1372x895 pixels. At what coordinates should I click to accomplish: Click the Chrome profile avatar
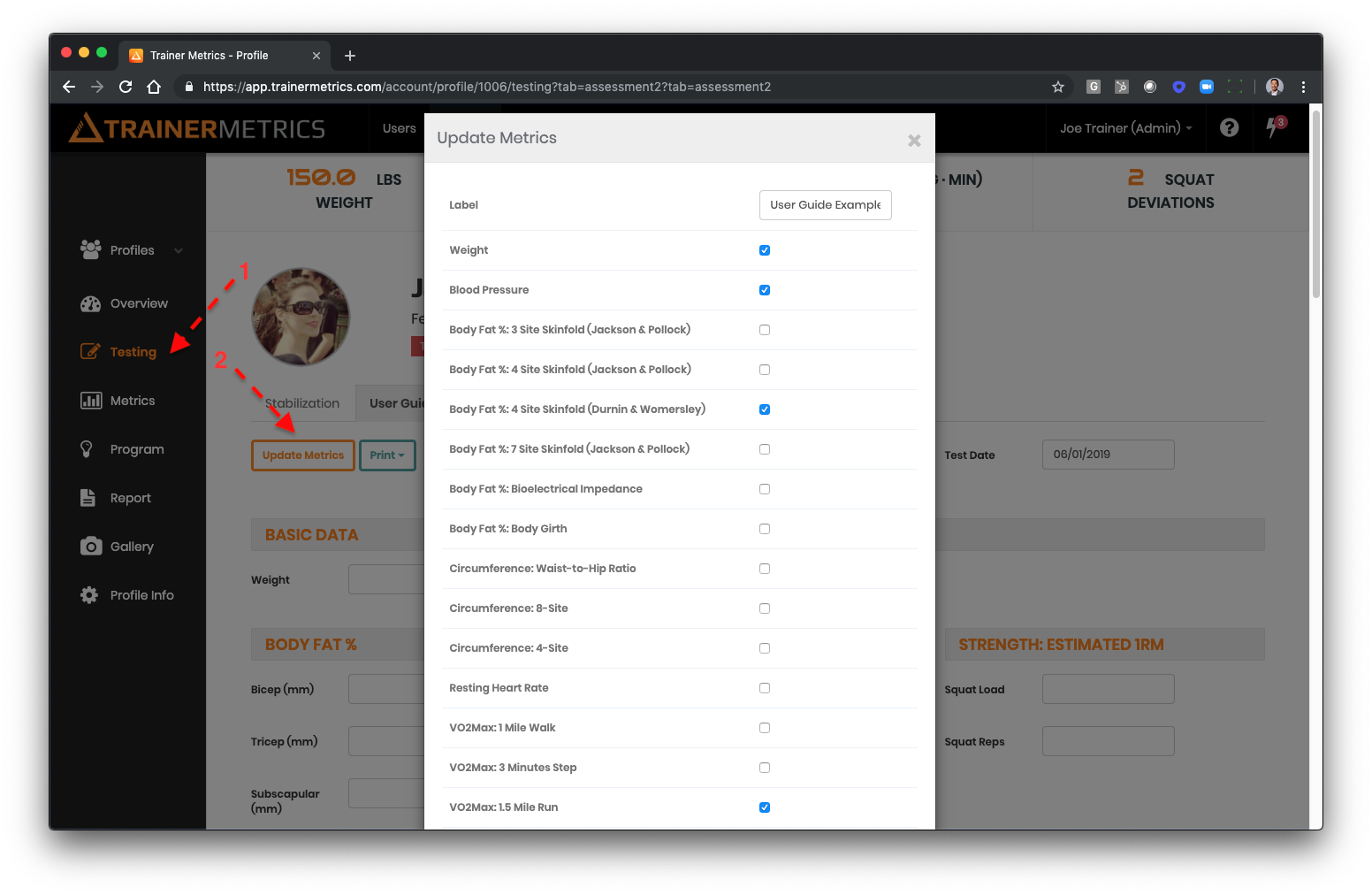coord(1275,87)
